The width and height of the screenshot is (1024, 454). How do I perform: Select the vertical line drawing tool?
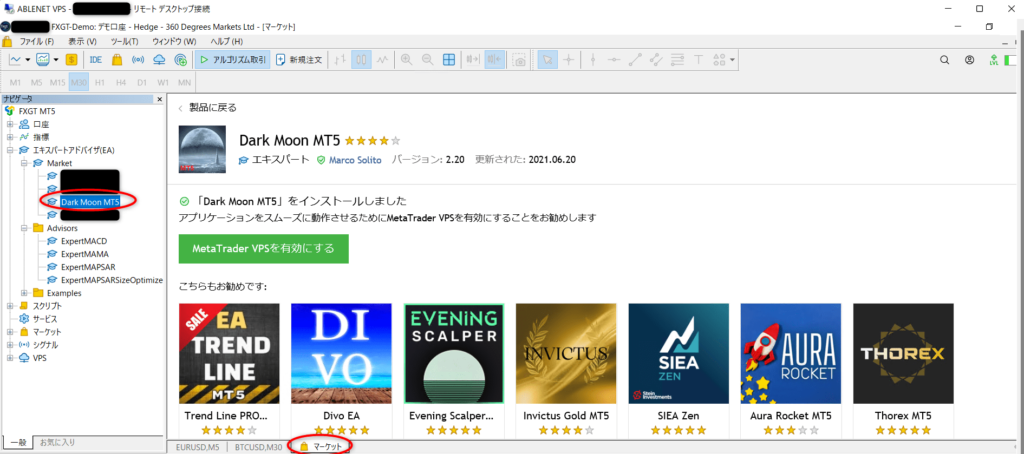[593, 59]
